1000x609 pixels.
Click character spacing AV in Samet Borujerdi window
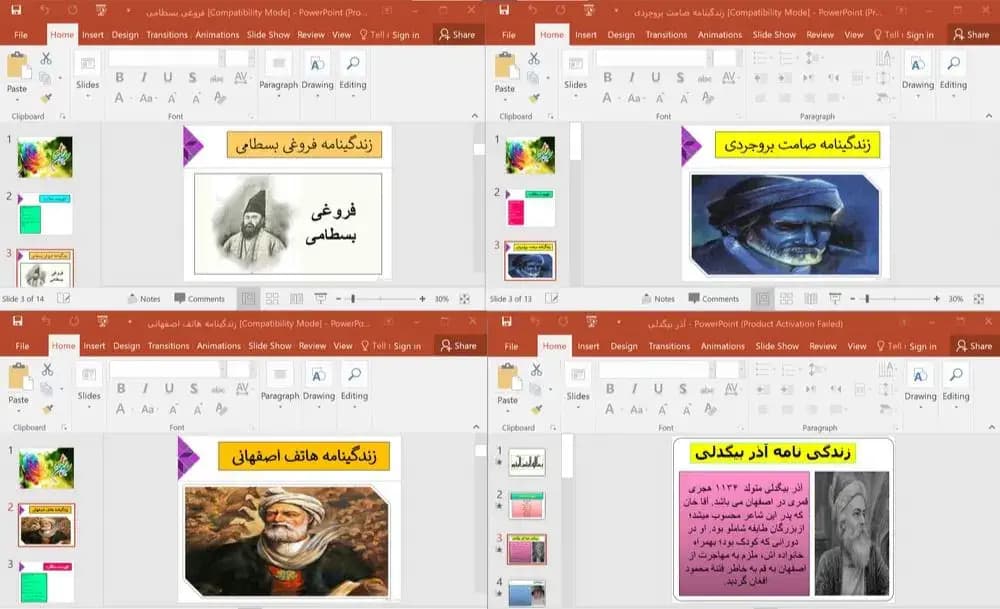pyautogui.click(x=729, y=78)
